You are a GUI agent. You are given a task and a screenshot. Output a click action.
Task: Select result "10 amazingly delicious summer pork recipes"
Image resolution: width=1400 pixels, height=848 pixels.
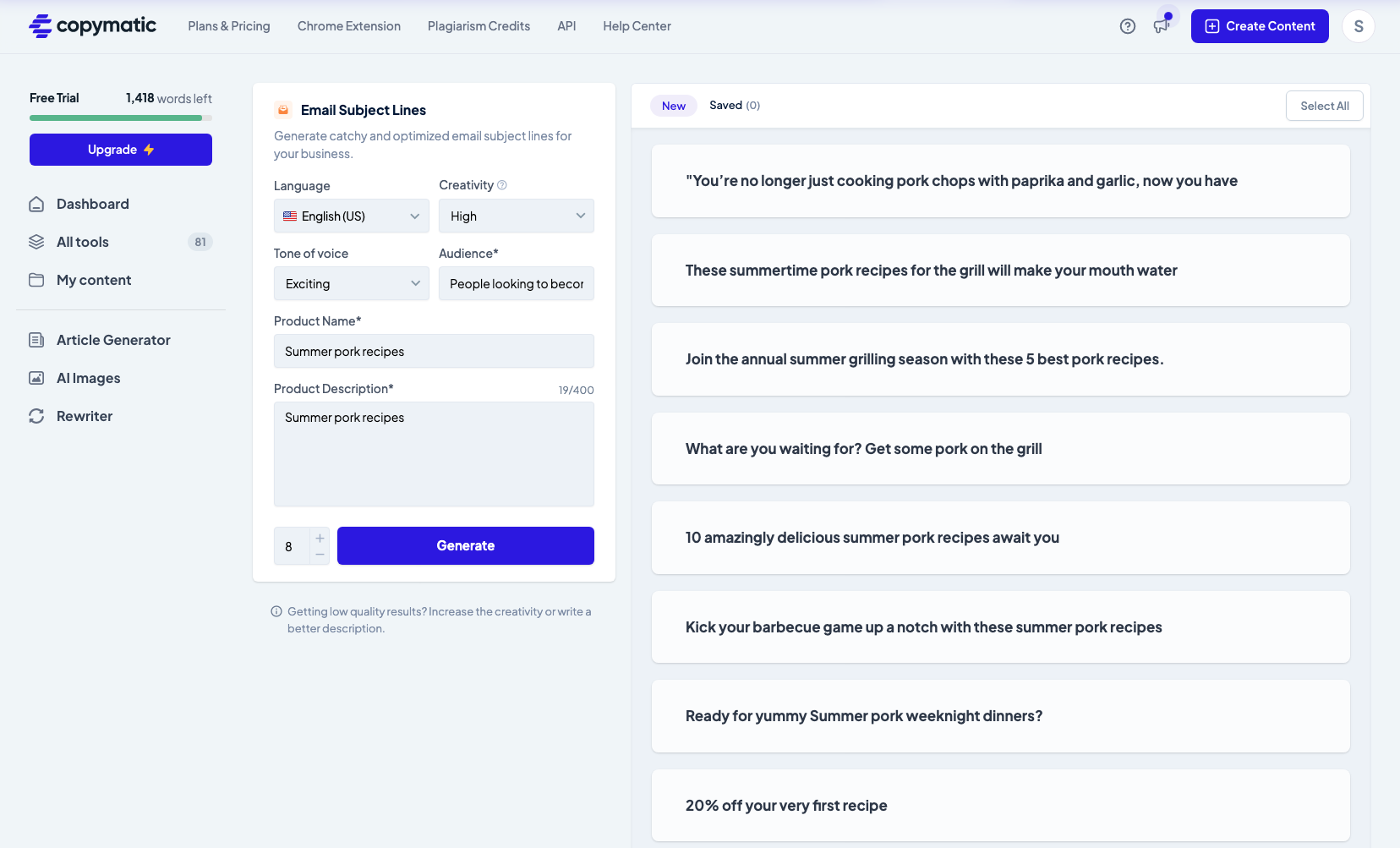(x=1001, y=538)
